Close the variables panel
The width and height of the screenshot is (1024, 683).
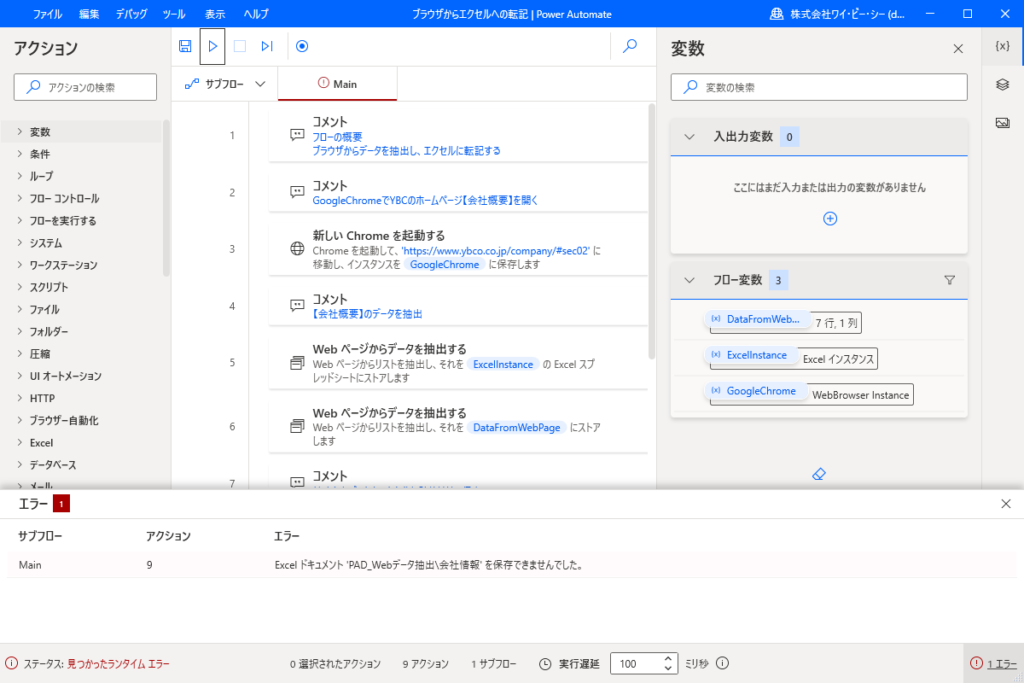(x=958, y=49)
